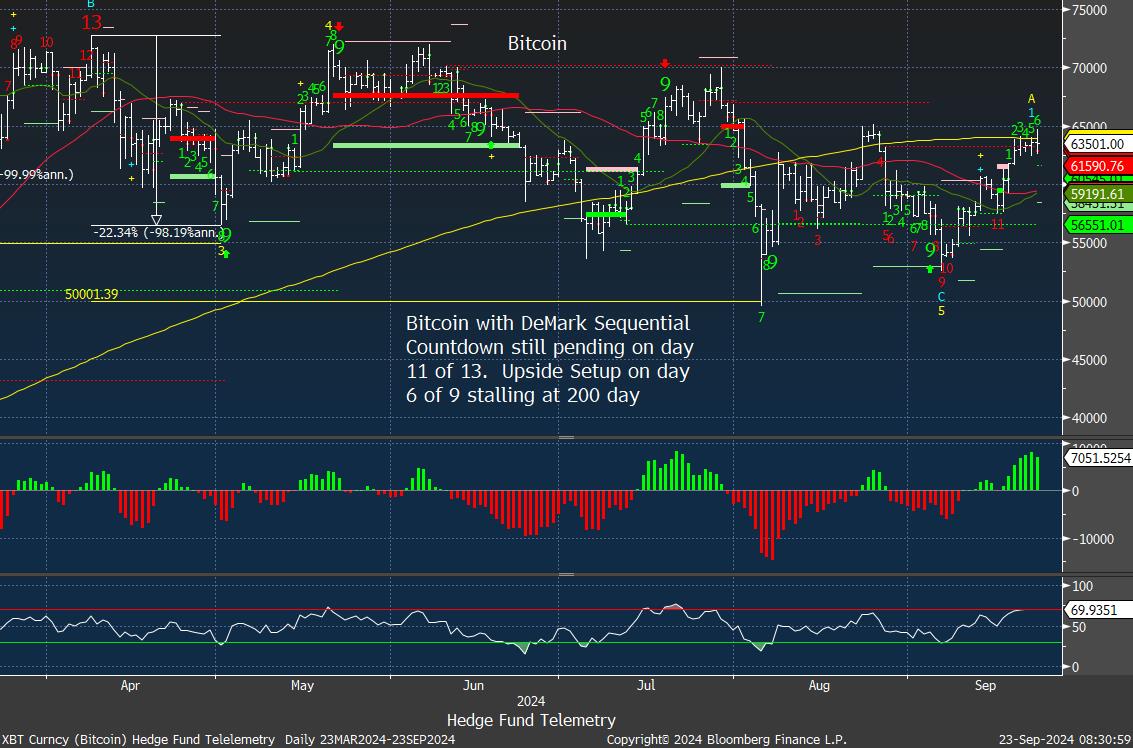Image resolution: width=1133 pixels, height=748 pixels.
Task: Click the white 63501.00 last price tag
Action: (x=1098, y=144)
